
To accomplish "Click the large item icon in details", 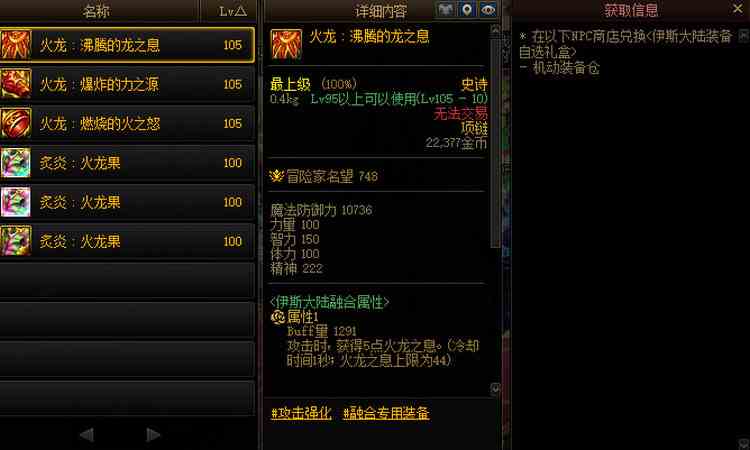I will click(x=286, y=44).
